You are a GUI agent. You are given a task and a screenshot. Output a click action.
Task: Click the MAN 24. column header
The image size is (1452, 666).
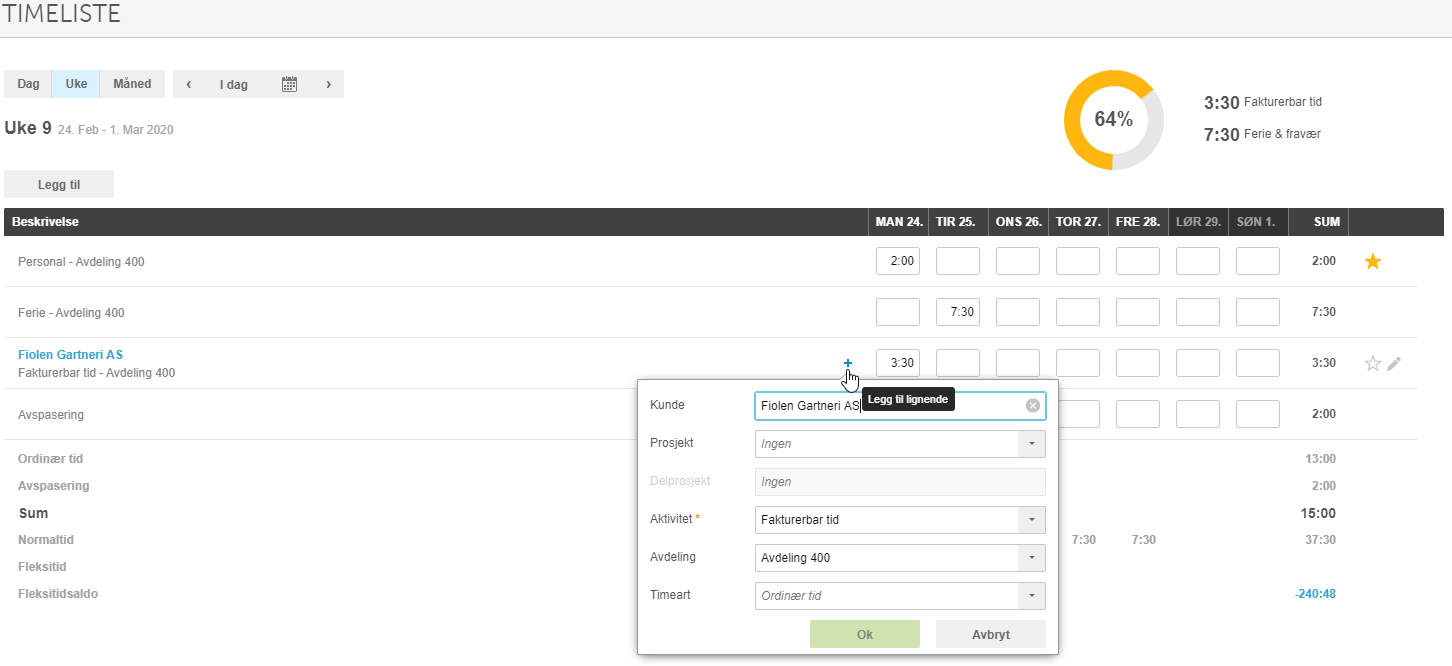coord(898,222)
